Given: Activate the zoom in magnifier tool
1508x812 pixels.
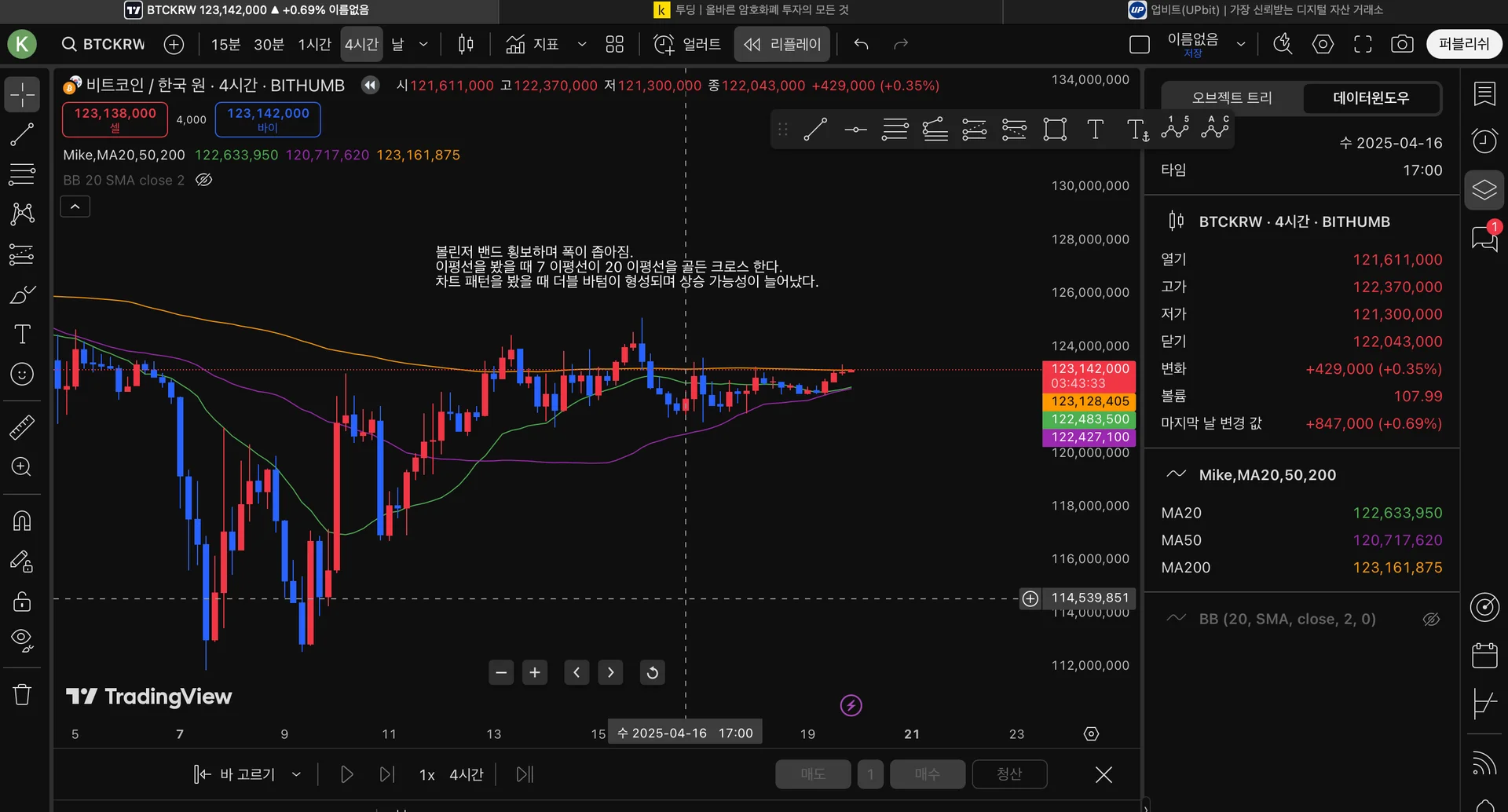Looking at the screenshot, I should point(22,467).
